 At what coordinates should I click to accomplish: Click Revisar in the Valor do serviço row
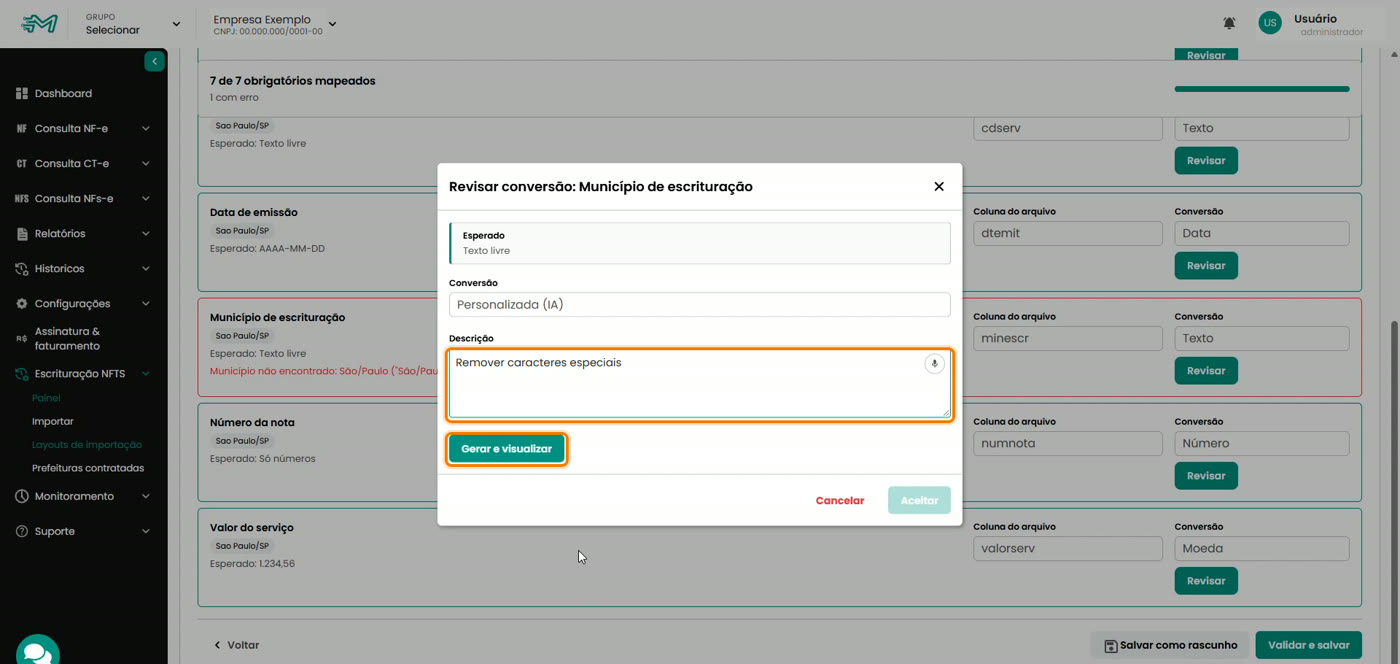pyautogui.click(x=1206, y=581)
